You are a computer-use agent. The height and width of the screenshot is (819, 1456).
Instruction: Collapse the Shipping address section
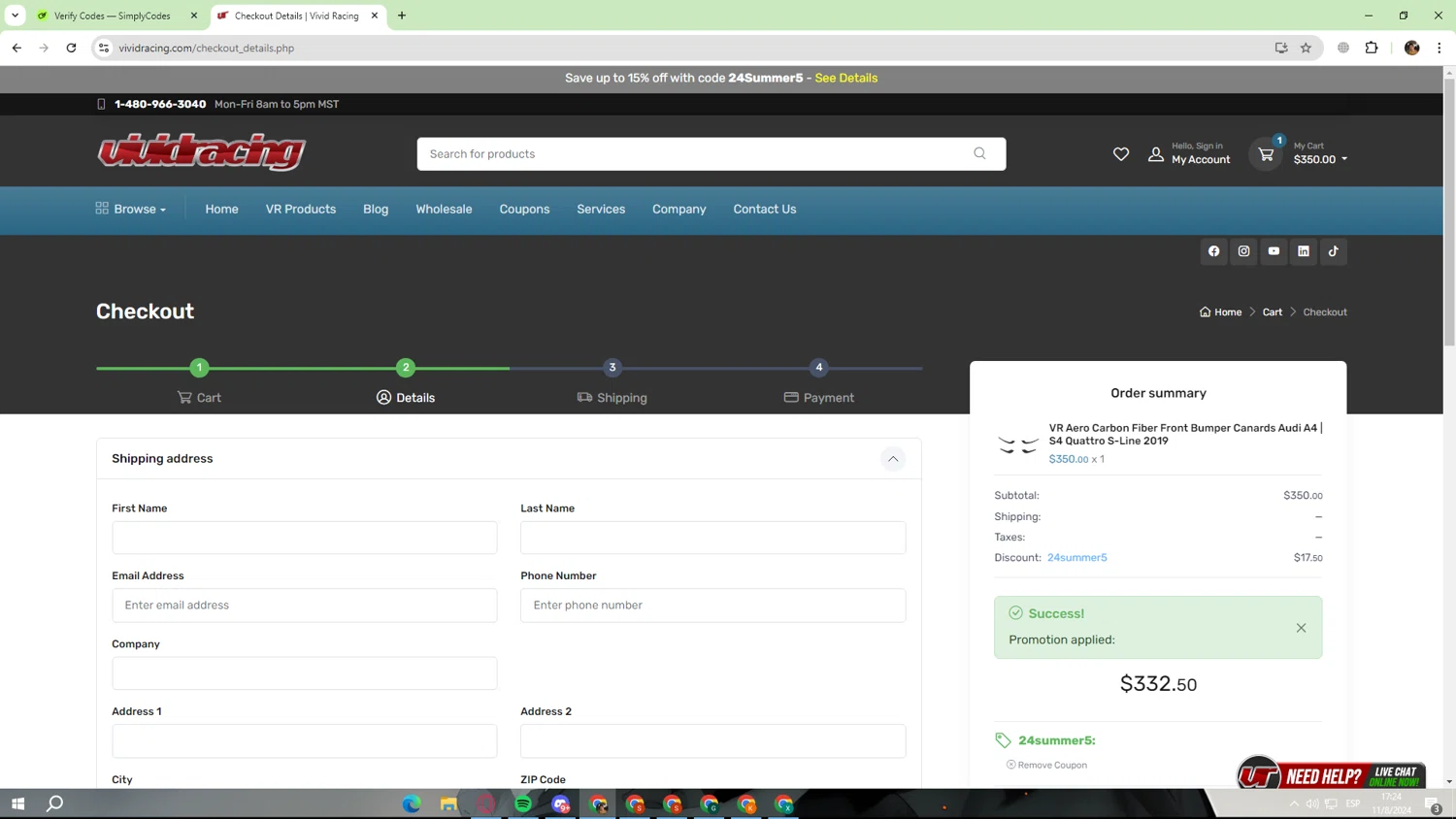pos(893,459)
